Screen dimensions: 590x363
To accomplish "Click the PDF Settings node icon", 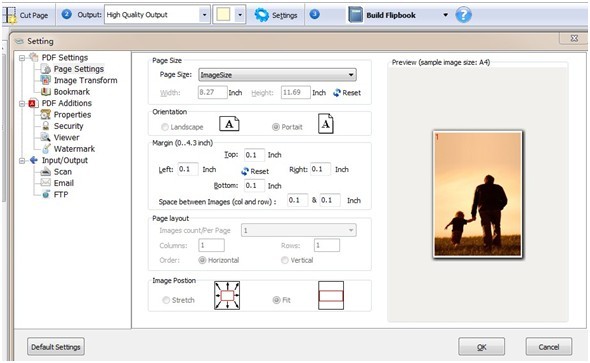I will pyautogui.click(x=34, y=57).
